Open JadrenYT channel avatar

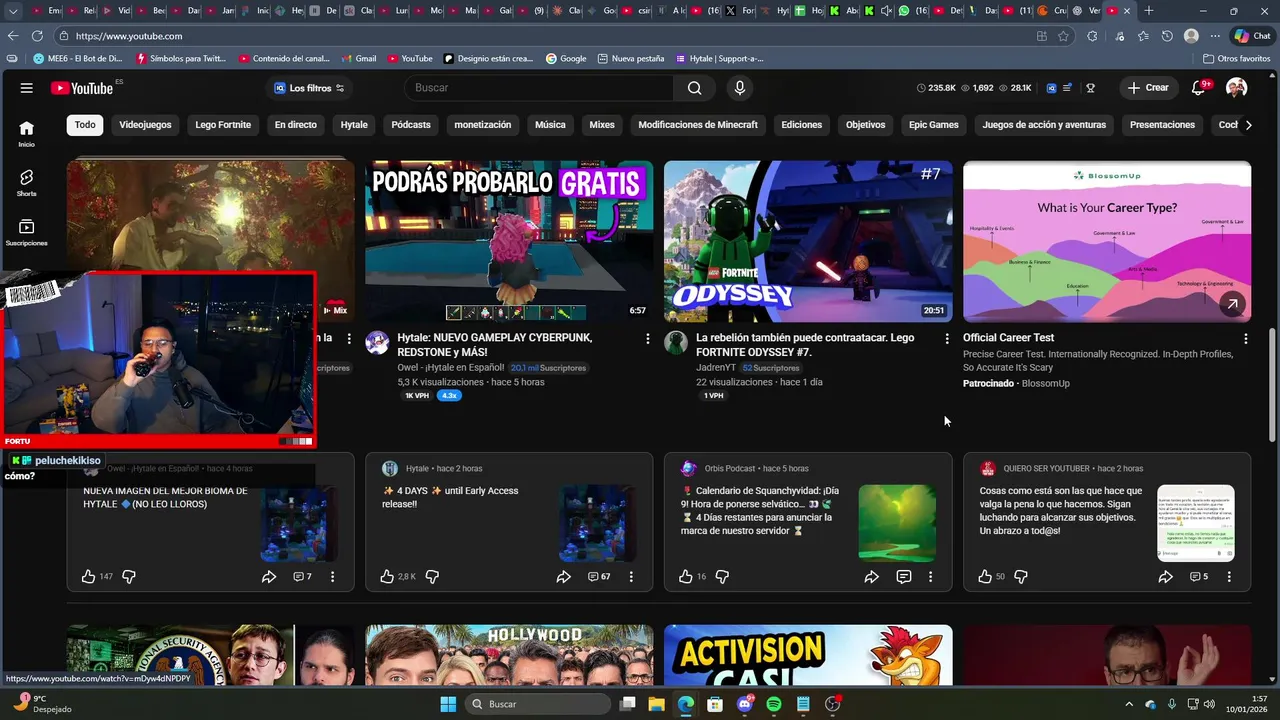(x=676, y=343)
